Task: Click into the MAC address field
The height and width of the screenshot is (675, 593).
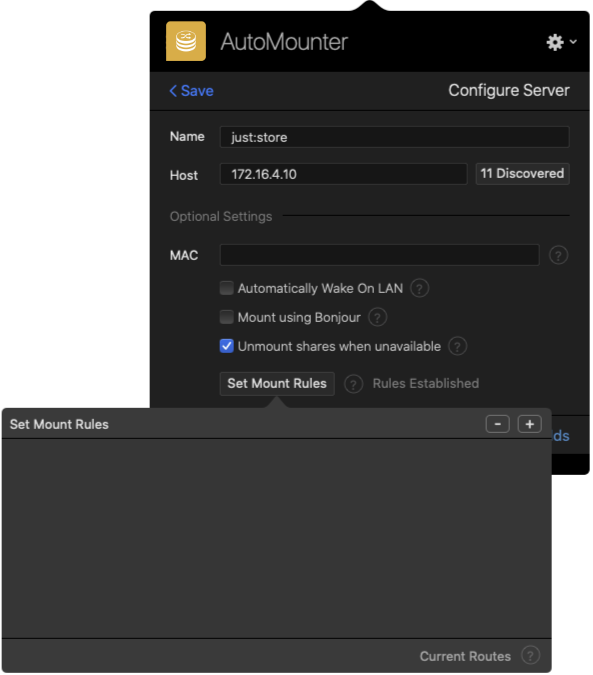Action: (x=380, y=255)
